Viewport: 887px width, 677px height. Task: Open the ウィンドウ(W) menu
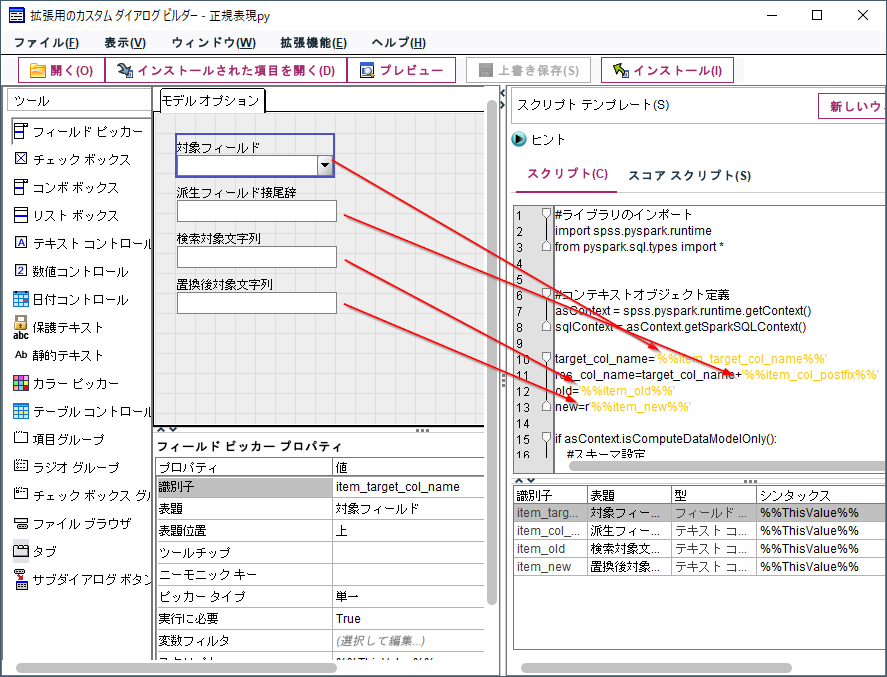click(213, 42)
